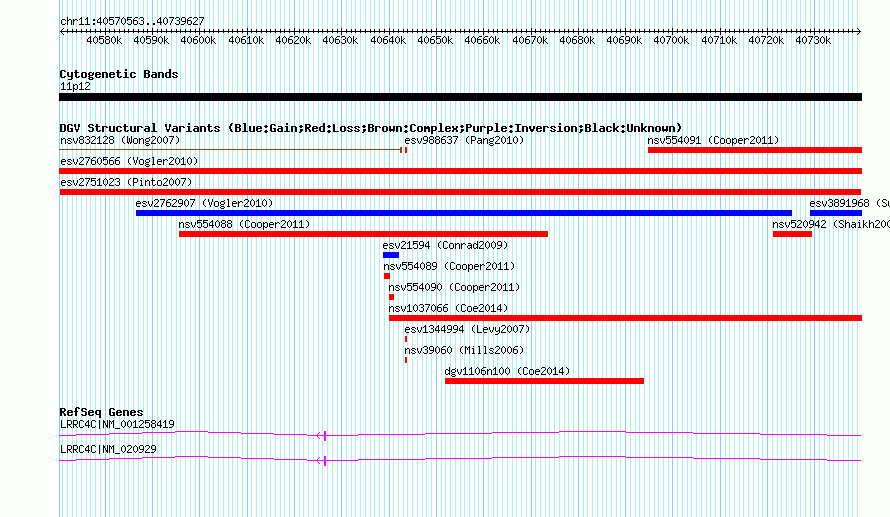Click the brown nsv832128 complex variant line
Image resolution: width=890 pixels, height=517 pixels.
tap(230, 150)
